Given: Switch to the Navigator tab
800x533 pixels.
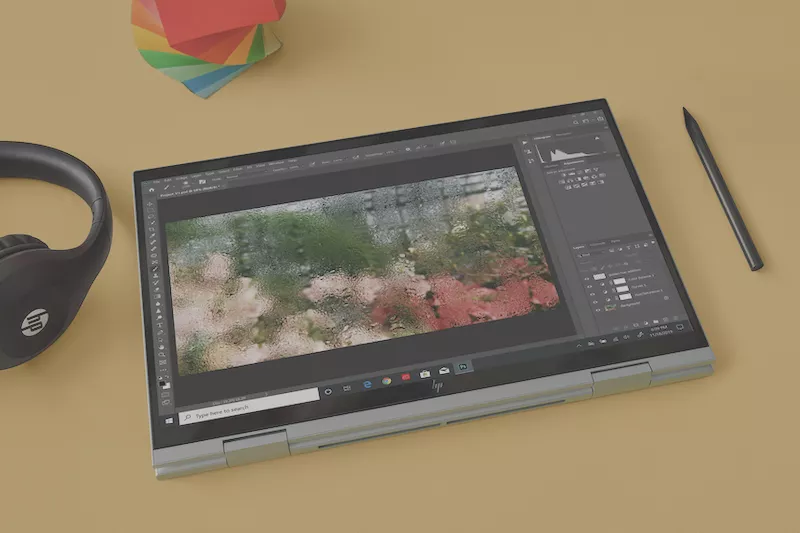Looking at the screenshot, I should (564, 134).
